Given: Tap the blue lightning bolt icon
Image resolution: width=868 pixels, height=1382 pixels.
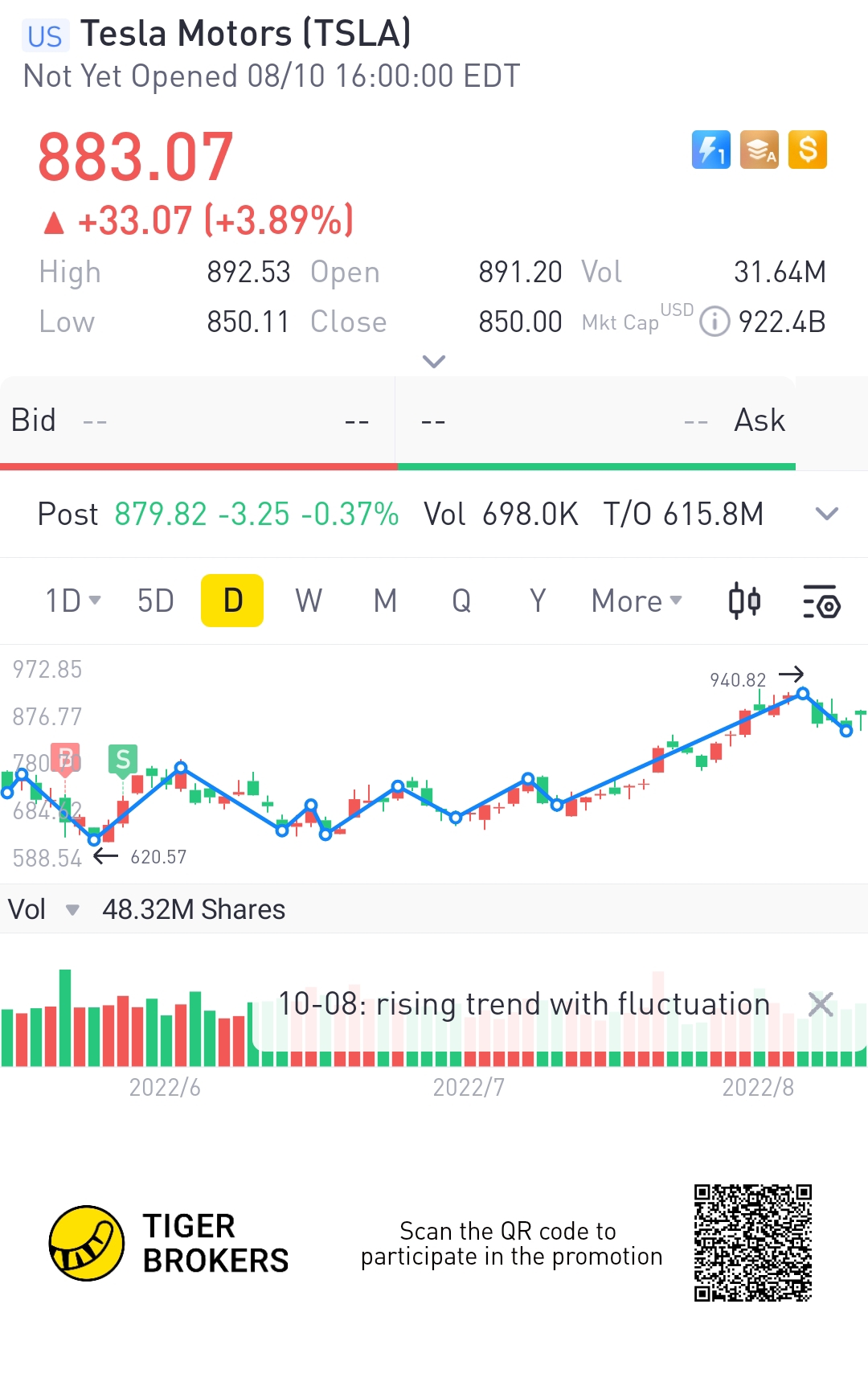Looking at the screenshot, I should [710, 150].
